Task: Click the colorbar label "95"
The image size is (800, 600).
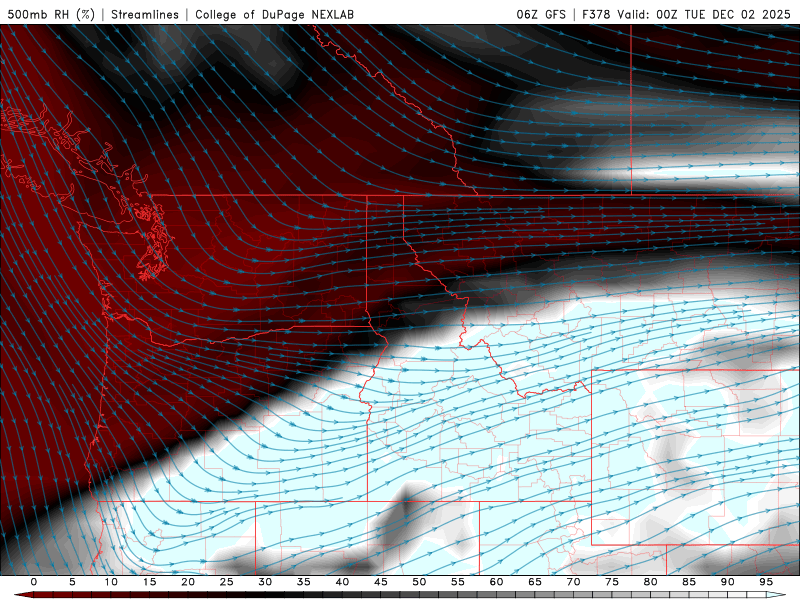Action: point(766,582)
